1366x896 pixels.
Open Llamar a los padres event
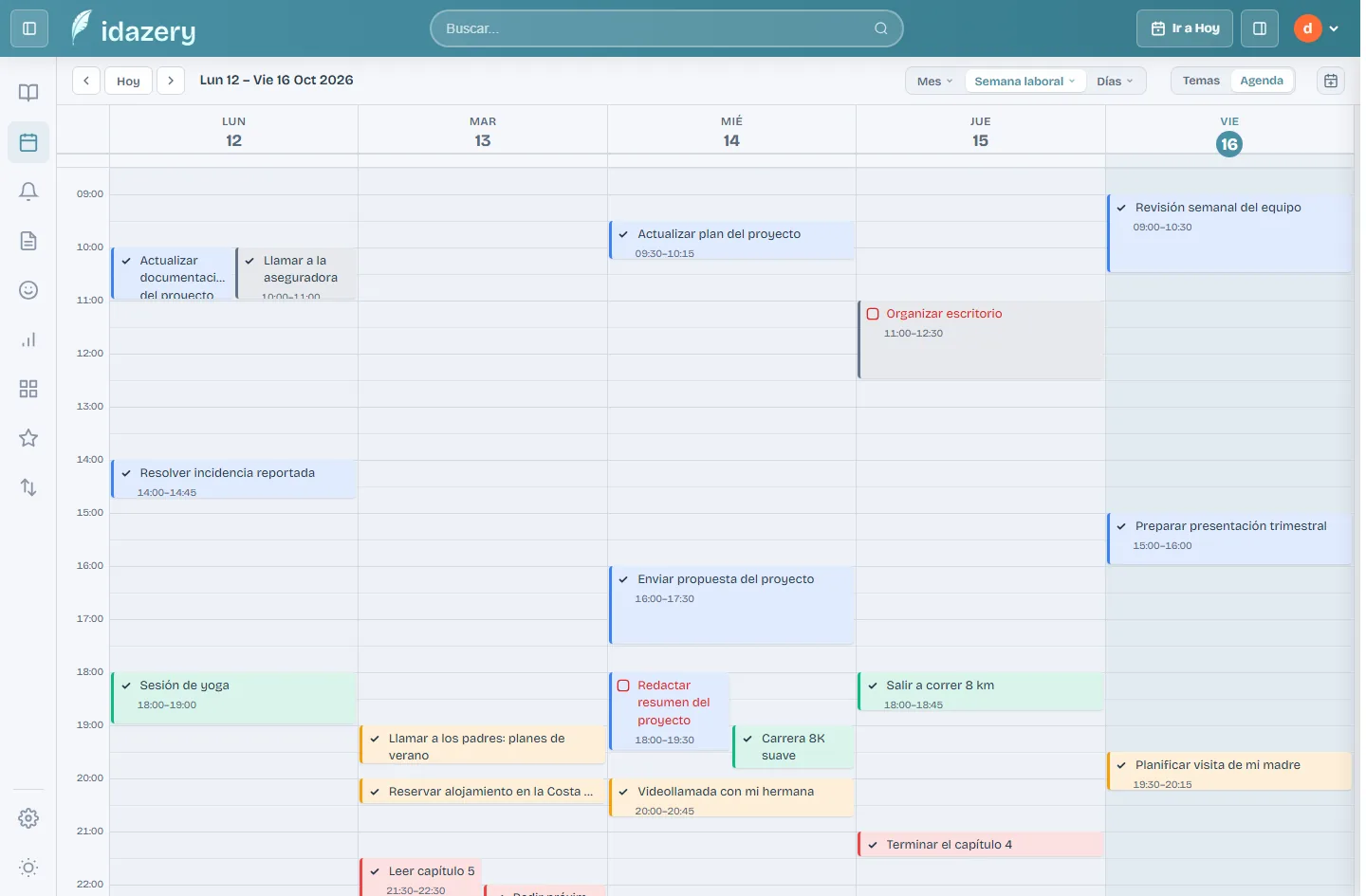(483, 744)
